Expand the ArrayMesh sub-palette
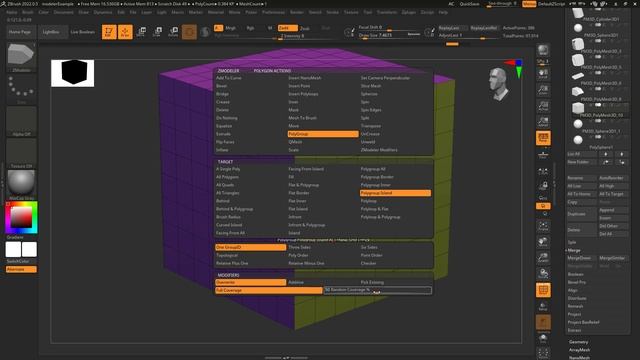 click(x=580, y=350)
